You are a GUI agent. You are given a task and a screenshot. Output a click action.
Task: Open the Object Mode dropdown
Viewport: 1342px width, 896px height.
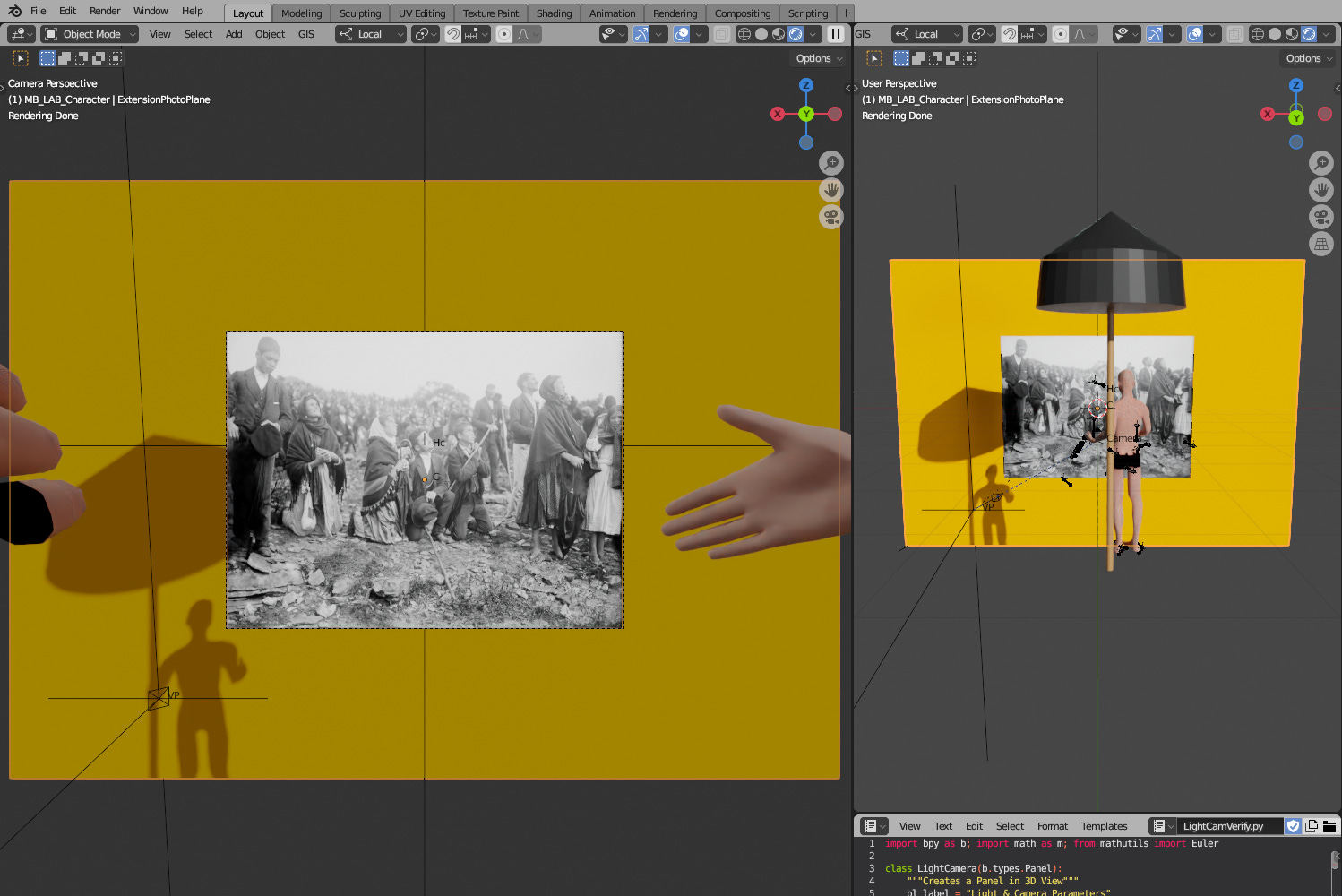[90, 34]
